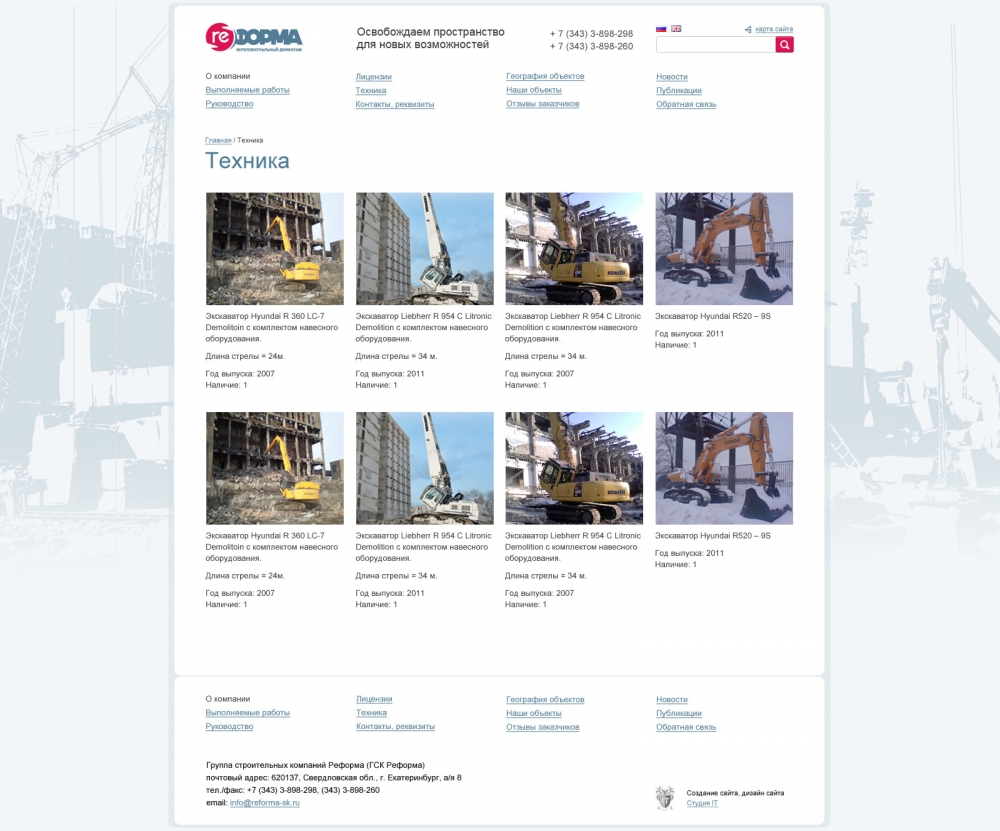Open Обратная связь in top menu
This screenshot has height=831, width=1000.
(x=686, y=104)
